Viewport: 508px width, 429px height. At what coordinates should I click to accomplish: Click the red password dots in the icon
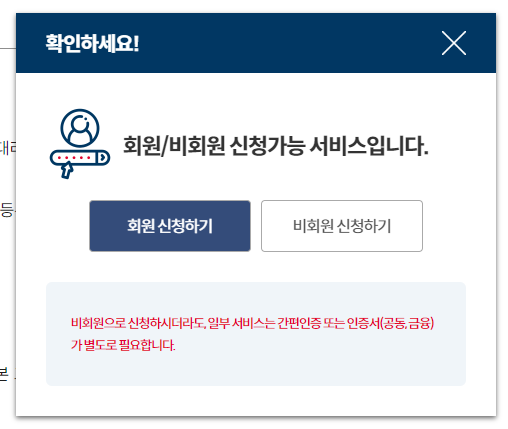point(74,158)
